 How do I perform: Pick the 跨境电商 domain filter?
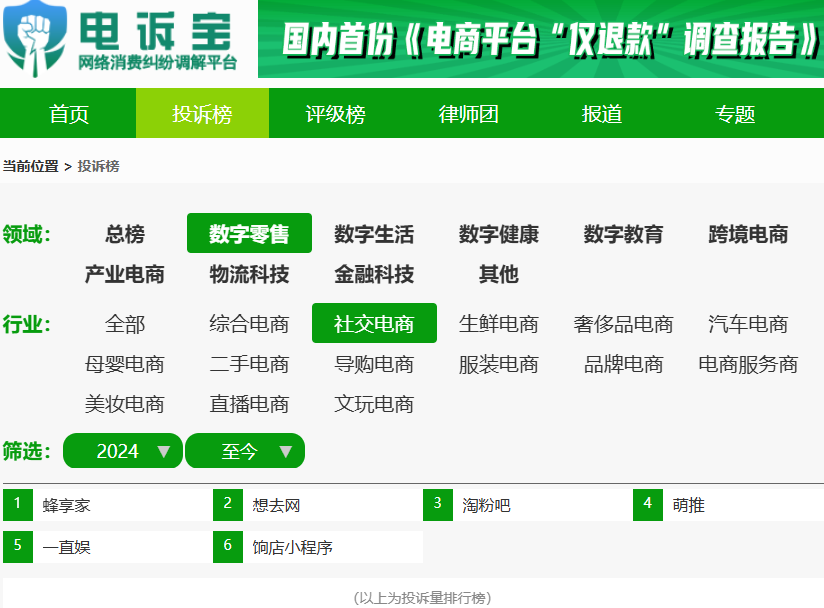[748, 233]
